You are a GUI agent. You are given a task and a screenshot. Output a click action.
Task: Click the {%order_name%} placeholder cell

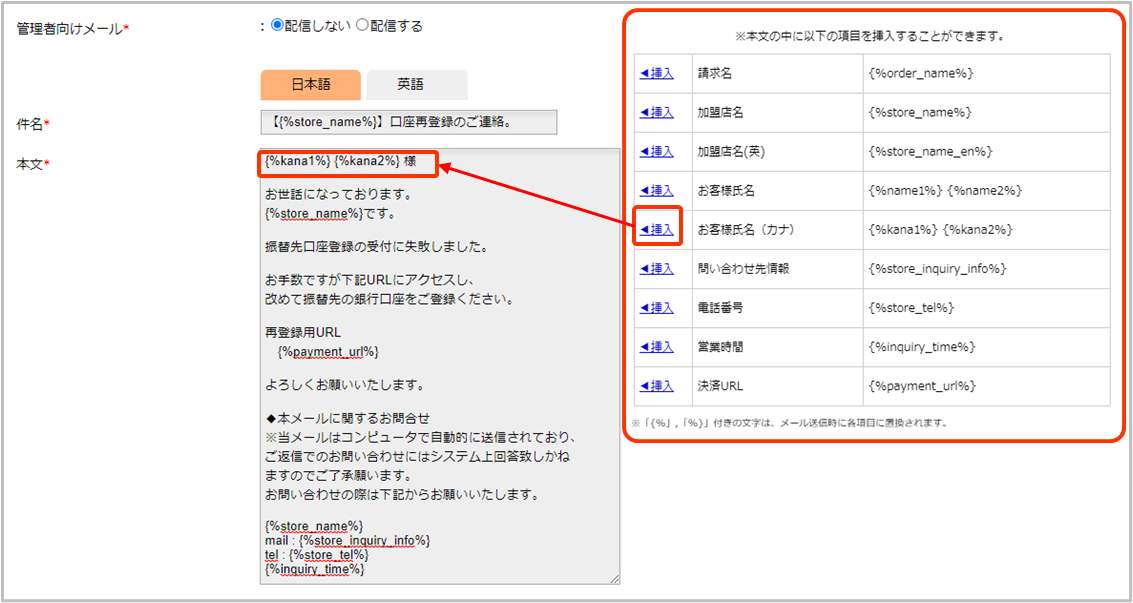(x=921, y=74)
